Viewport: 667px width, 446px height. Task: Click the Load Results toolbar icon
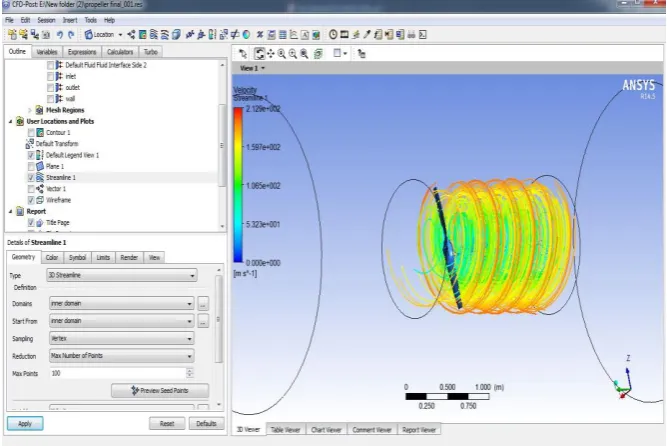click(12, 34)
